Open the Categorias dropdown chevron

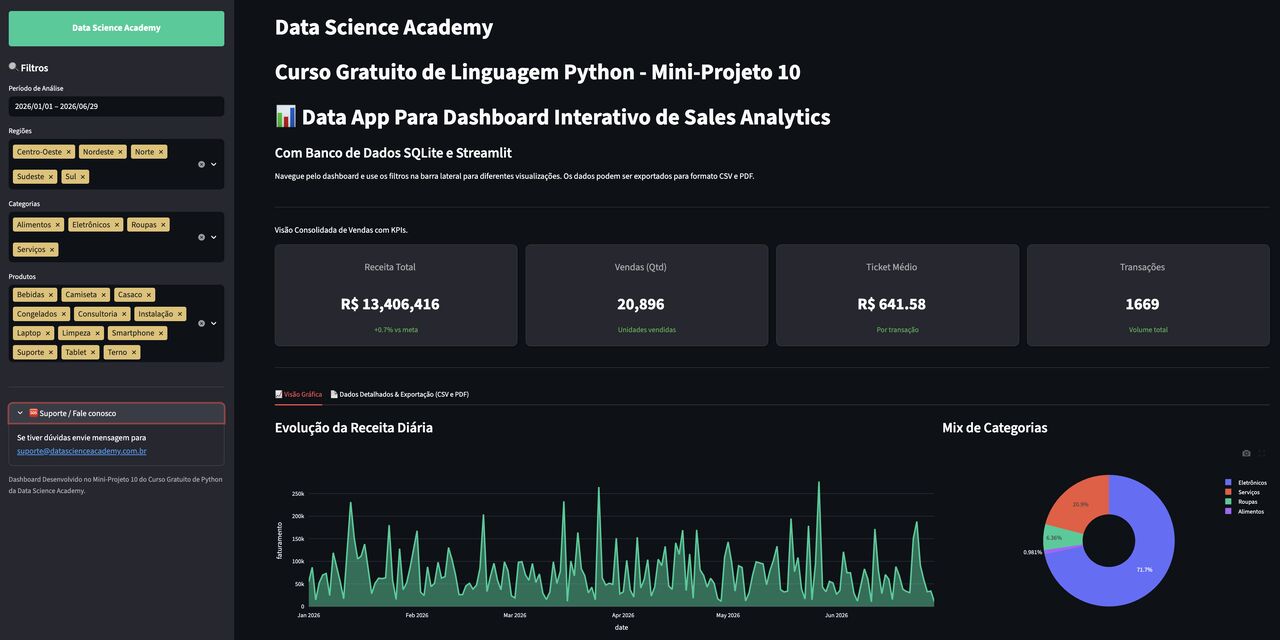tap(213, 237)
